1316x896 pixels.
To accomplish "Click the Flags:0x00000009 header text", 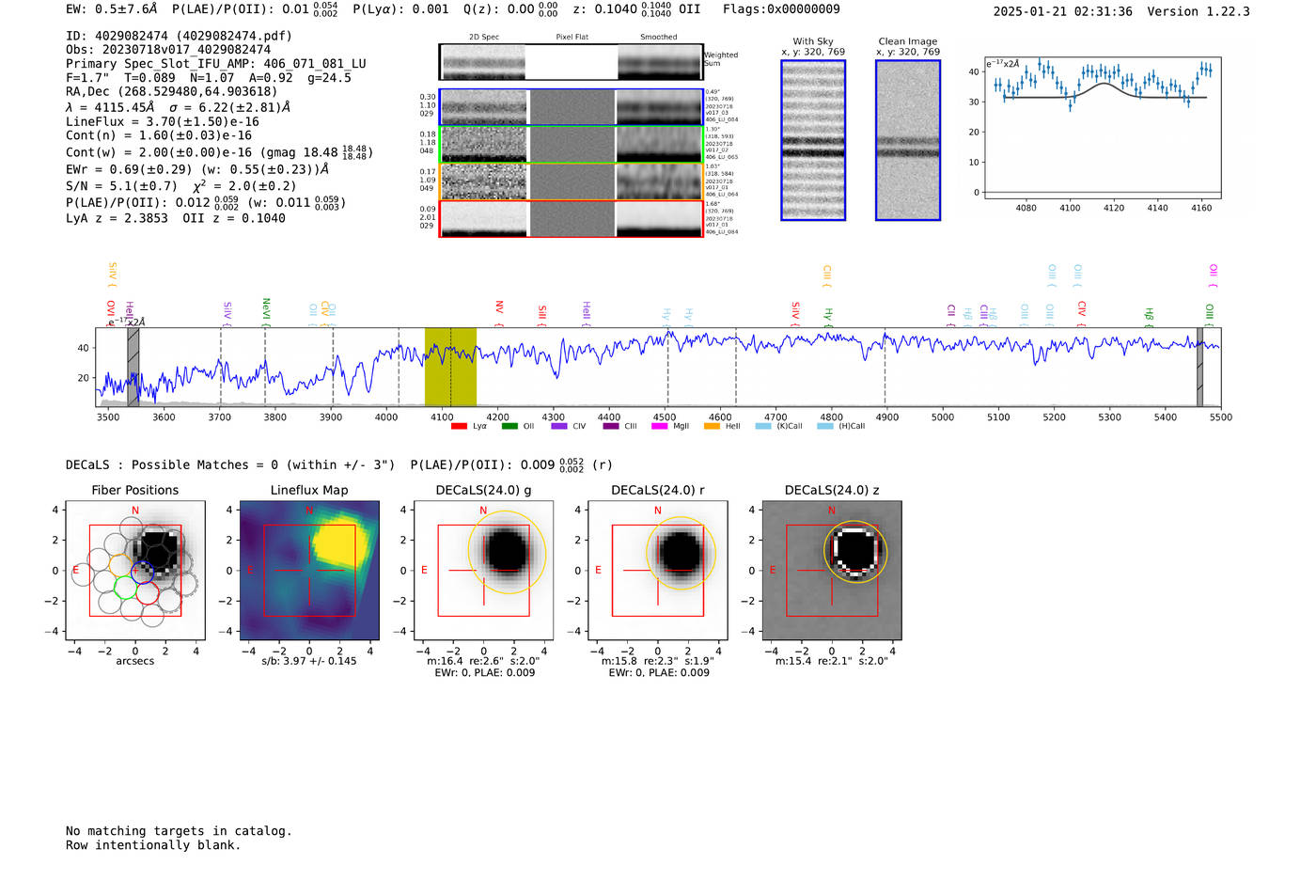I will click(781, 9).
